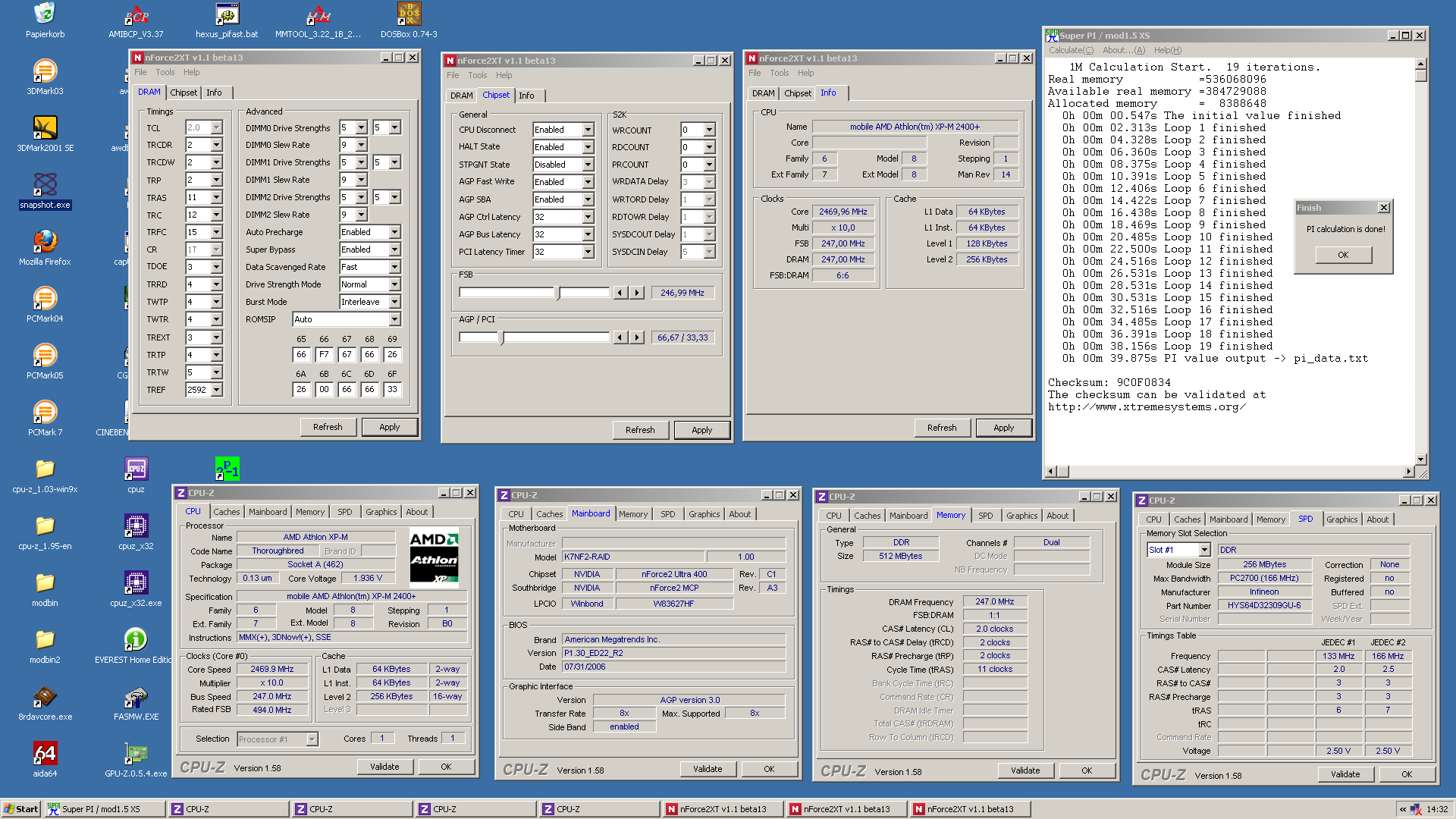
Task: Click the Super PI vertical scrollbar
Action: (x=1420, y=262)
